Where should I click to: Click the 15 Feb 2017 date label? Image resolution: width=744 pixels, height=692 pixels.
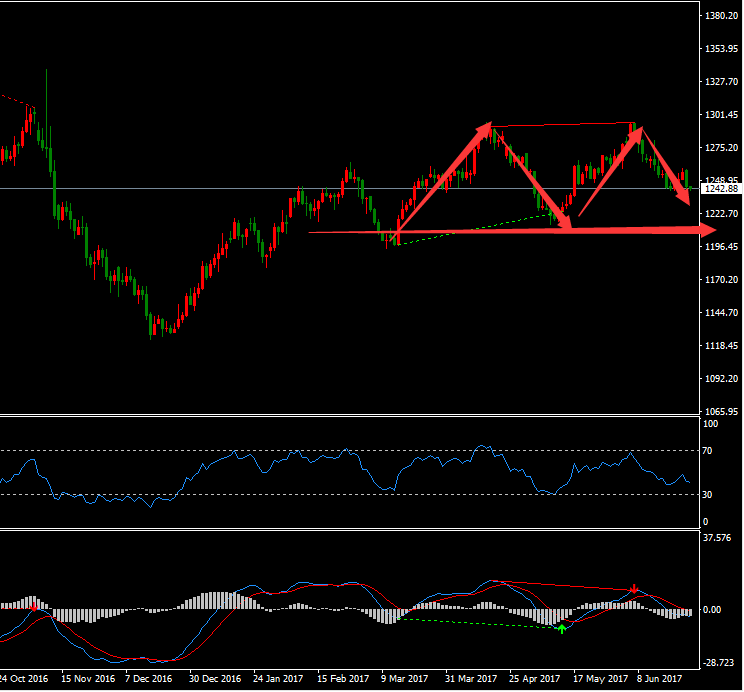[x=343, y=679]
